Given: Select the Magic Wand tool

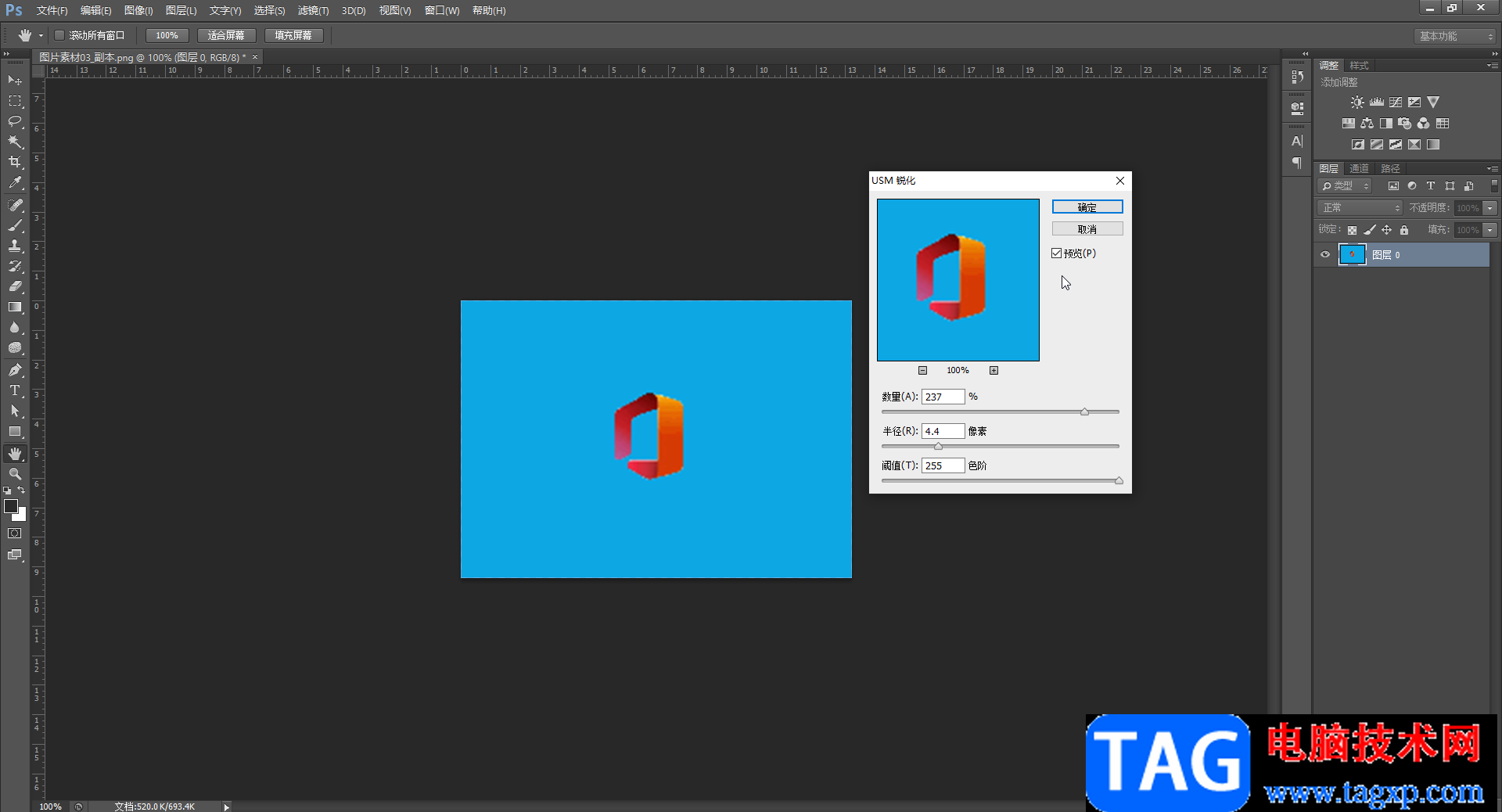Looking at the screenshot, I should click(x=15, y=142).
